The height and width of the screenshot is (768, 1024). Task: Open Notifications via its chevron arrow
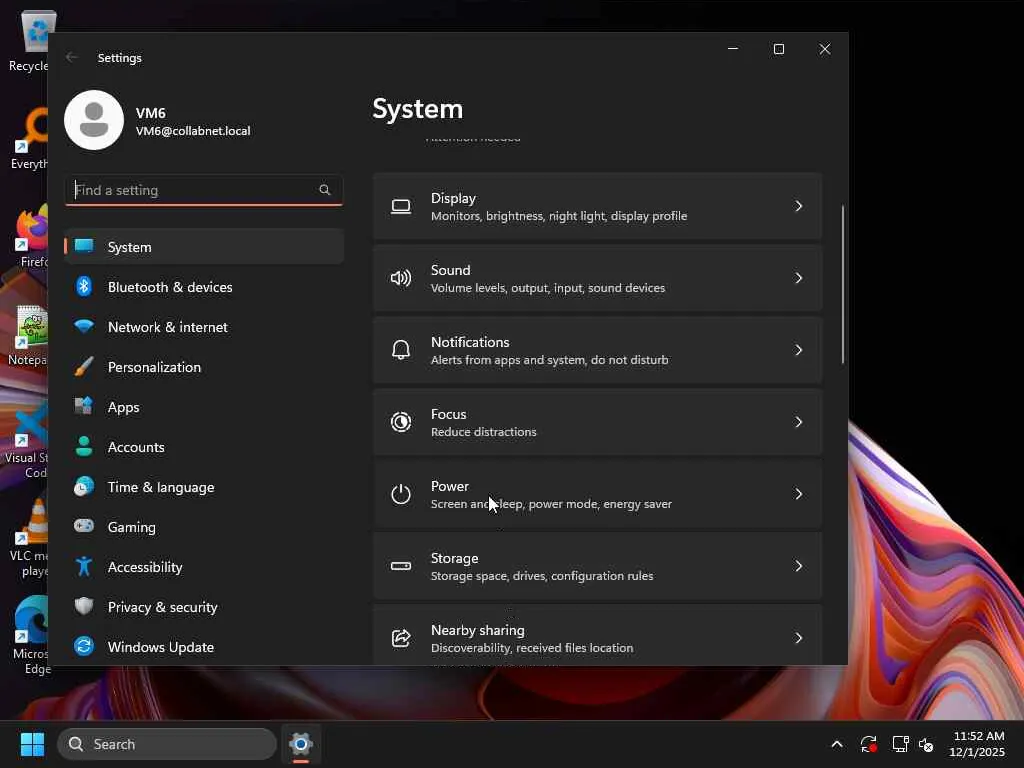coord(798,350)
